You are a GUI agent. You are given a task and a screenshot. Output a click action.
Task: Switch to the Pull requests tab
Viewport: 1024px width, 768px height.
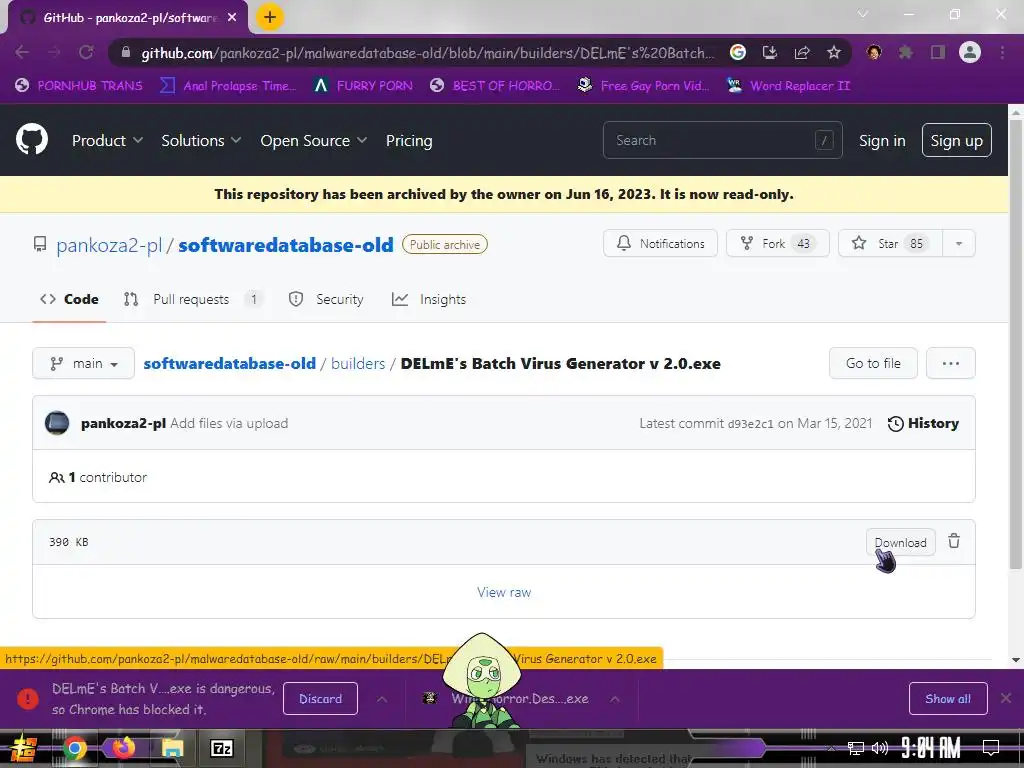(x=192, y=299)
